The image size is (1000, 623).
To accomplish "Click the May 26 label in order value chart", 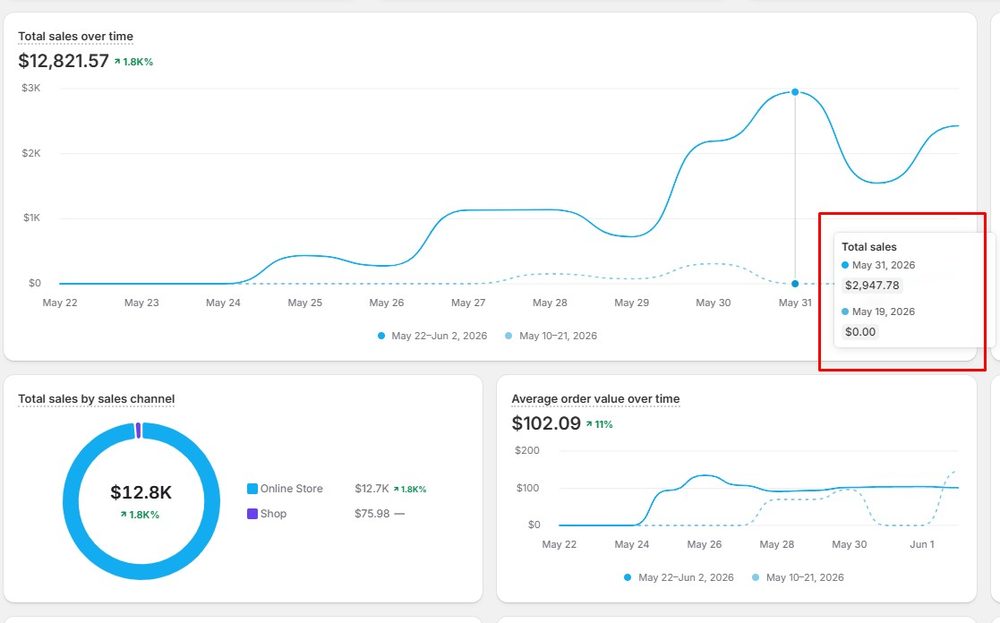I will coord(704,545).
